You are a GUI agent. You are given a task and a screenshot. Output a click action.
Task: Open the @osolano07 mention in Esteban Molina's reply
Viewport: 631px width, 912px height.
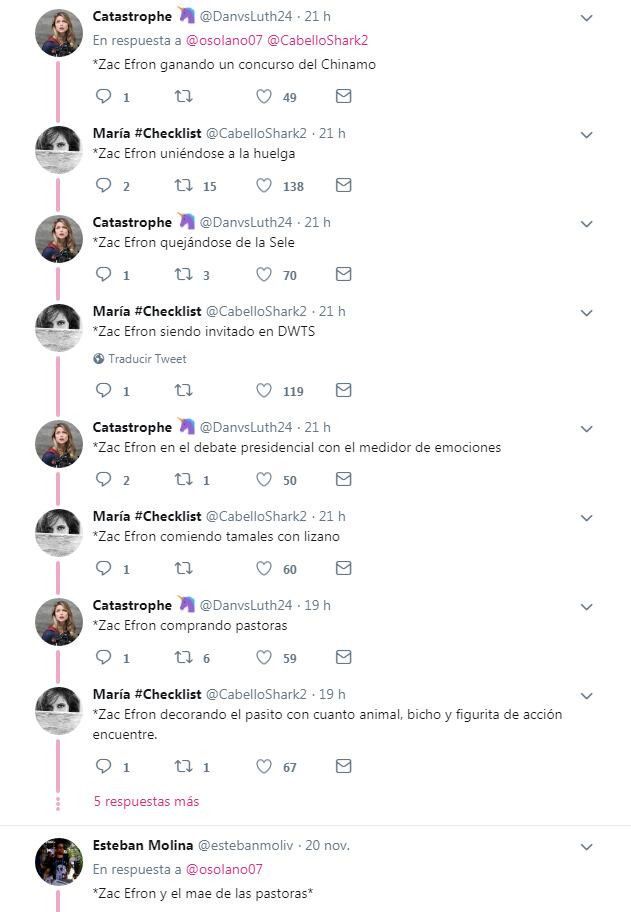pyautogui.click(x=224, y=869)
